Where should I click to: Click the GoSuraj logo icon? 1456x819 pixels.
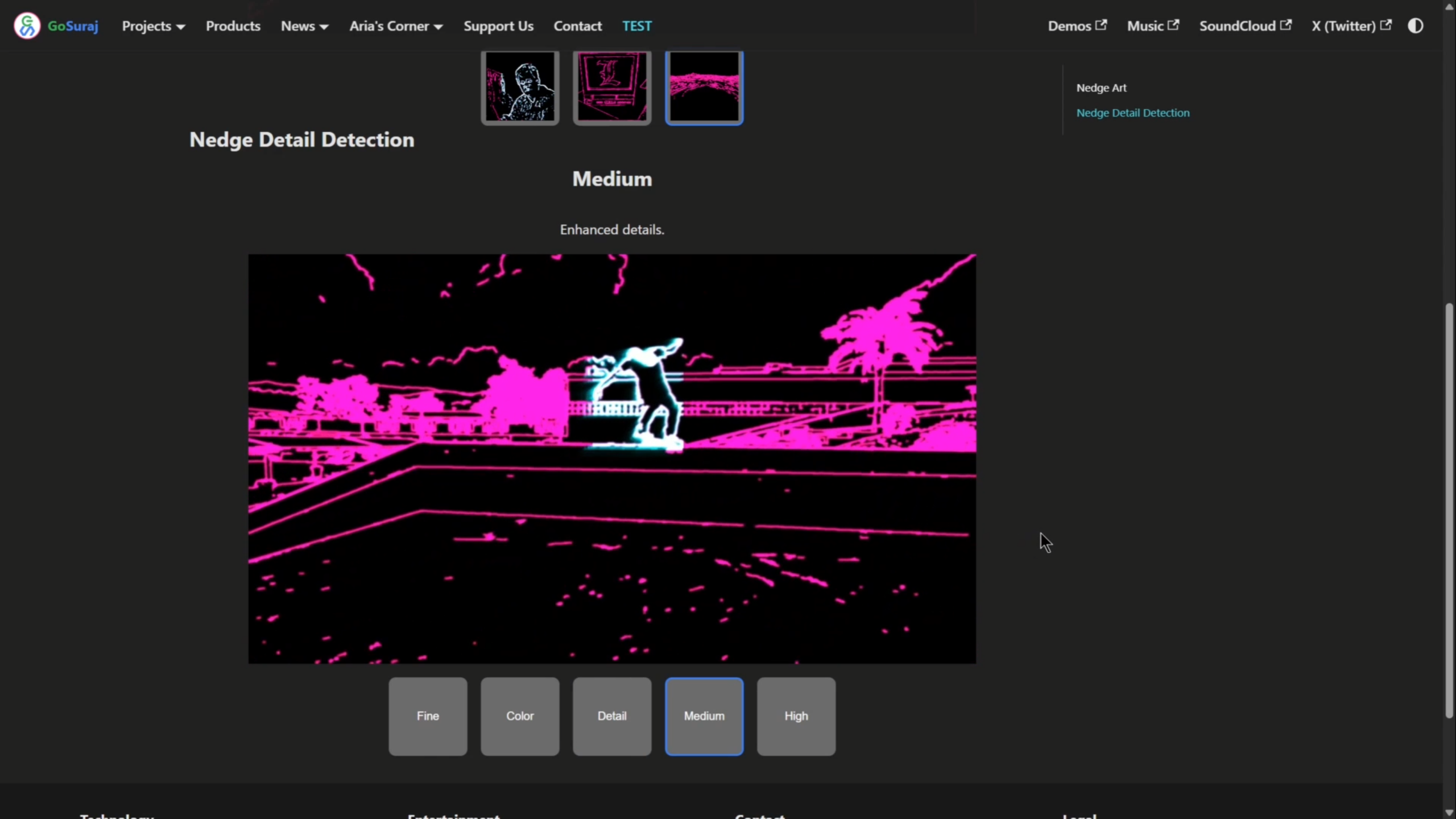(x=27, y=26)
